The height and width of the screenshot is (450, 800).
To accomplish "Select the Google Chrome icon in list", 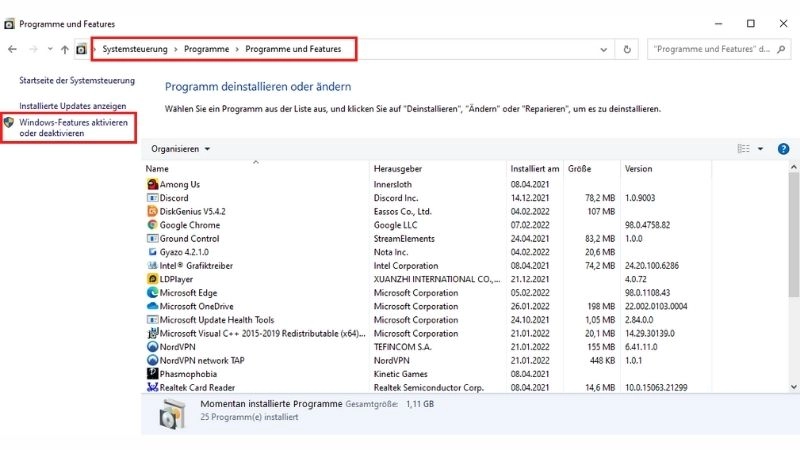I will click(152, 225).
